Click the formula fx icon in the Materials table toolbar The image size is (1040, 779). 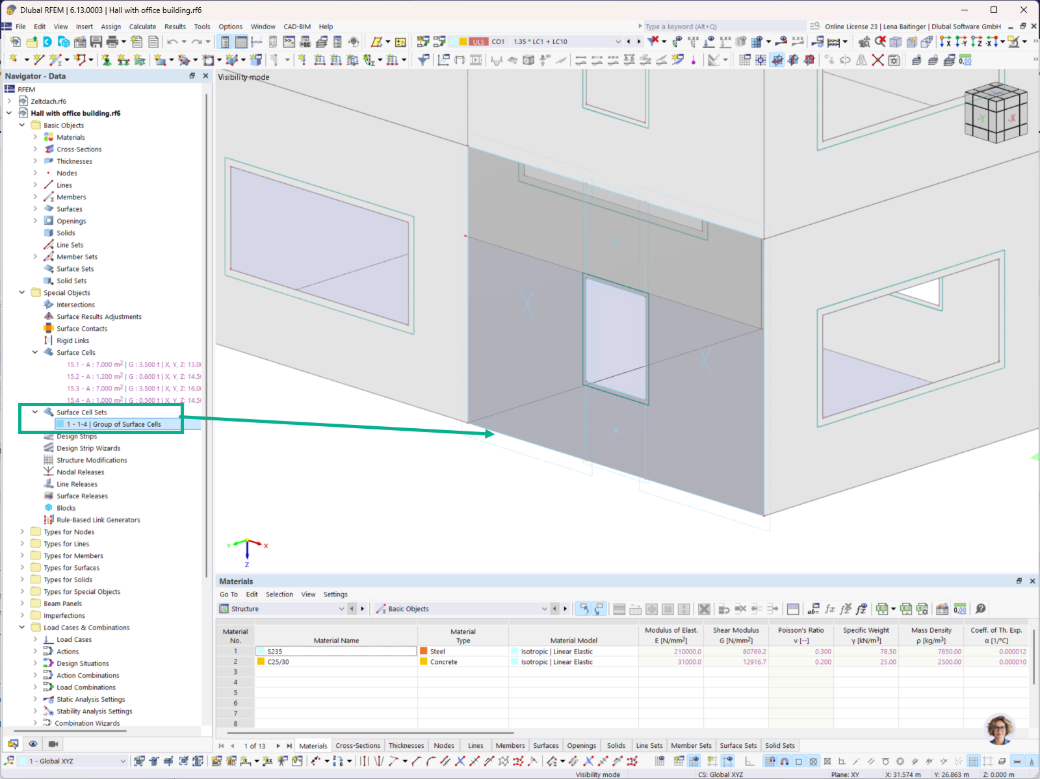point(830,608)
